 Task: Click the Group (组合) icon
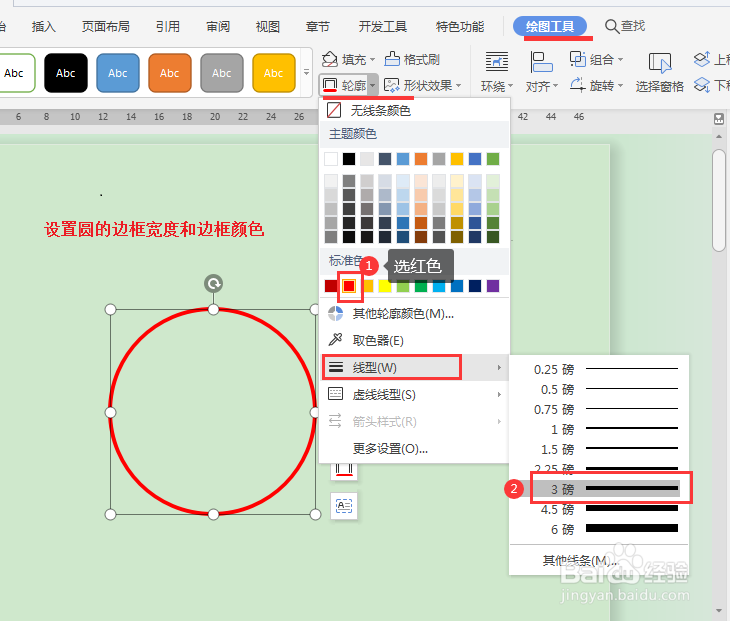pos(578,59)
